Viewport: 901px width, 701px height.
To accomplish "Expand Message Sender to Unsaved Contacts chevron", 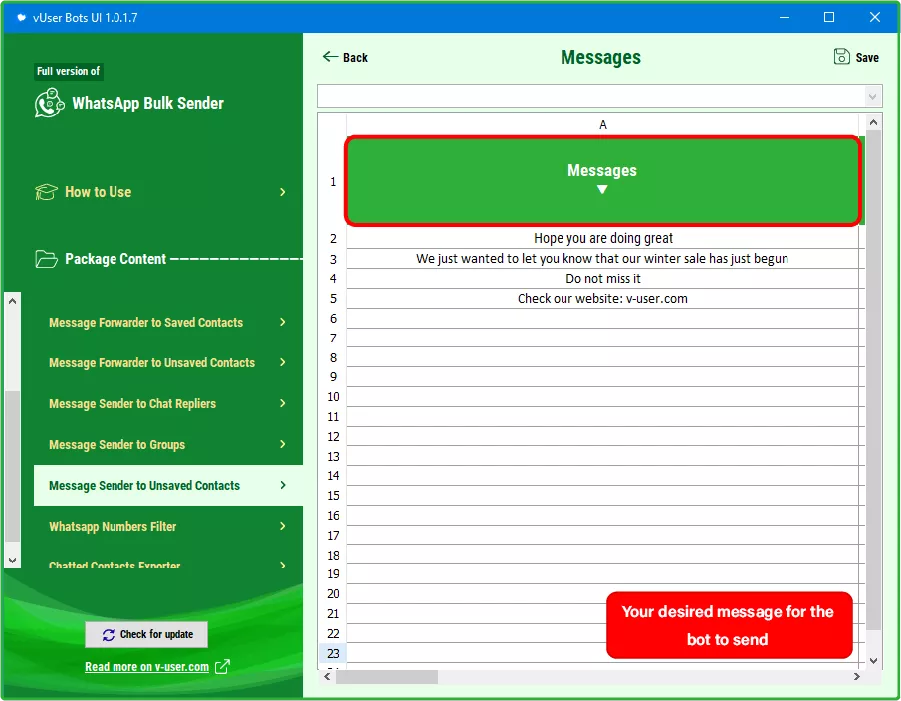I will [283, 486].
